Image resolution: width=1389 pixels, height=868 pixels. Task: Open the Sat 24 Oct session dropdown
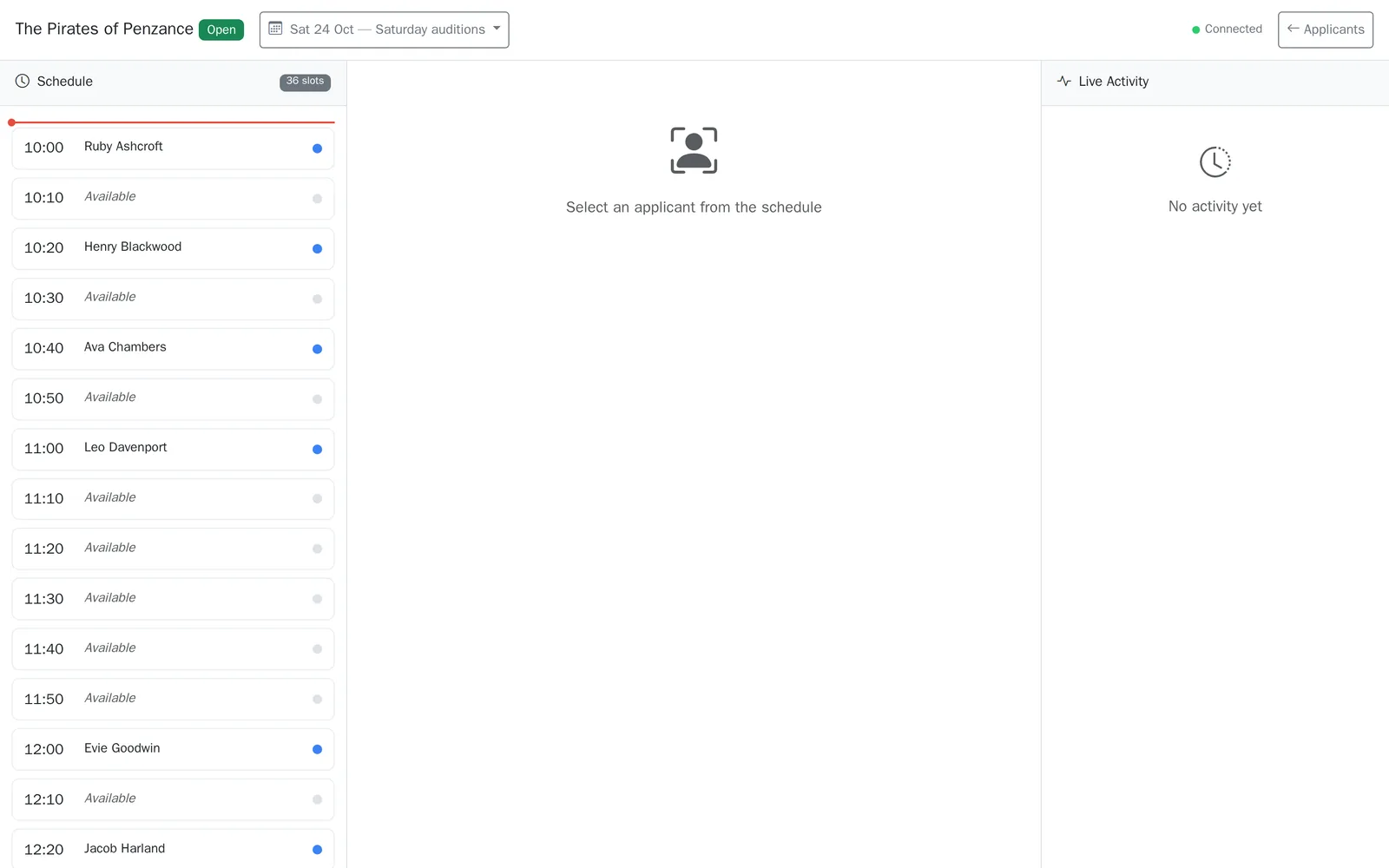pos(384,30)
